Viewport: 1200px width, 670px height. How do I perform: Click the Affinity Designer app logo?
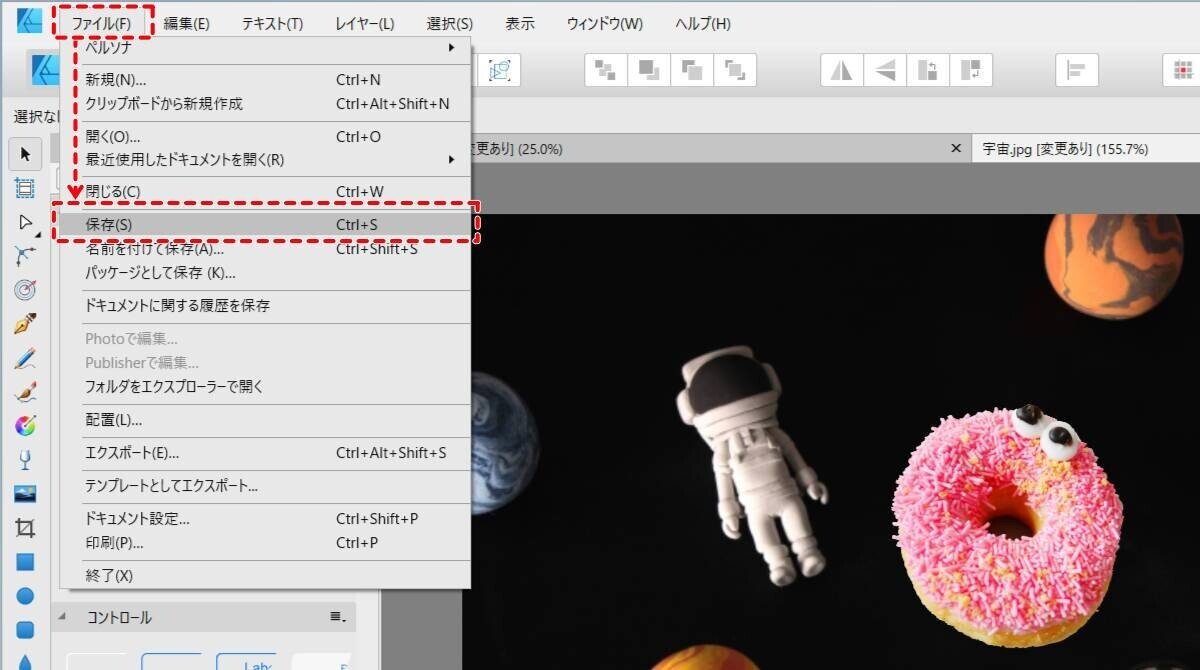29,19
